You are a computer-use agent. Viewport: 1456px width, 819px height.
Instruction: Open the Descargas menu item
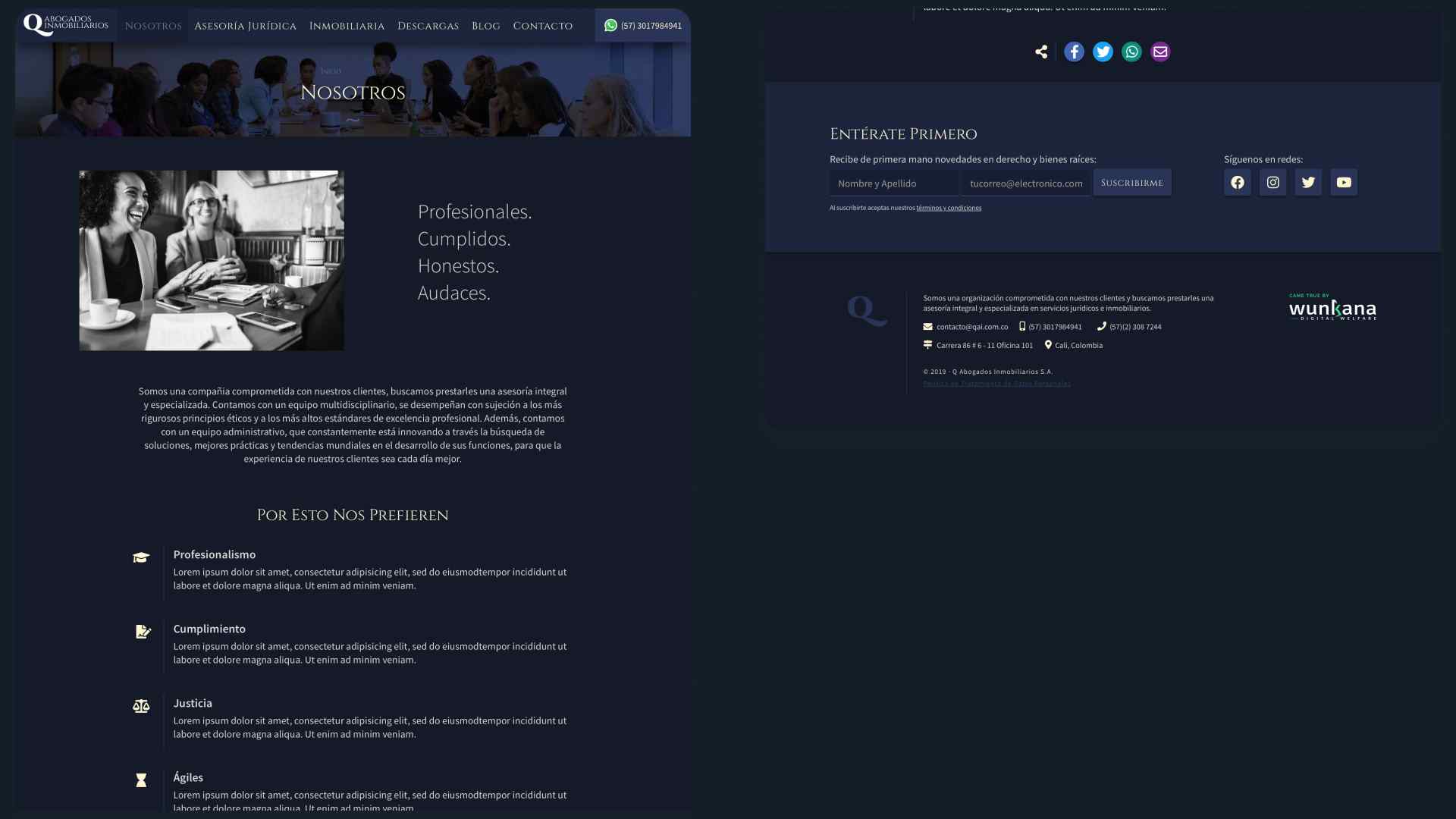click(428, 26)
